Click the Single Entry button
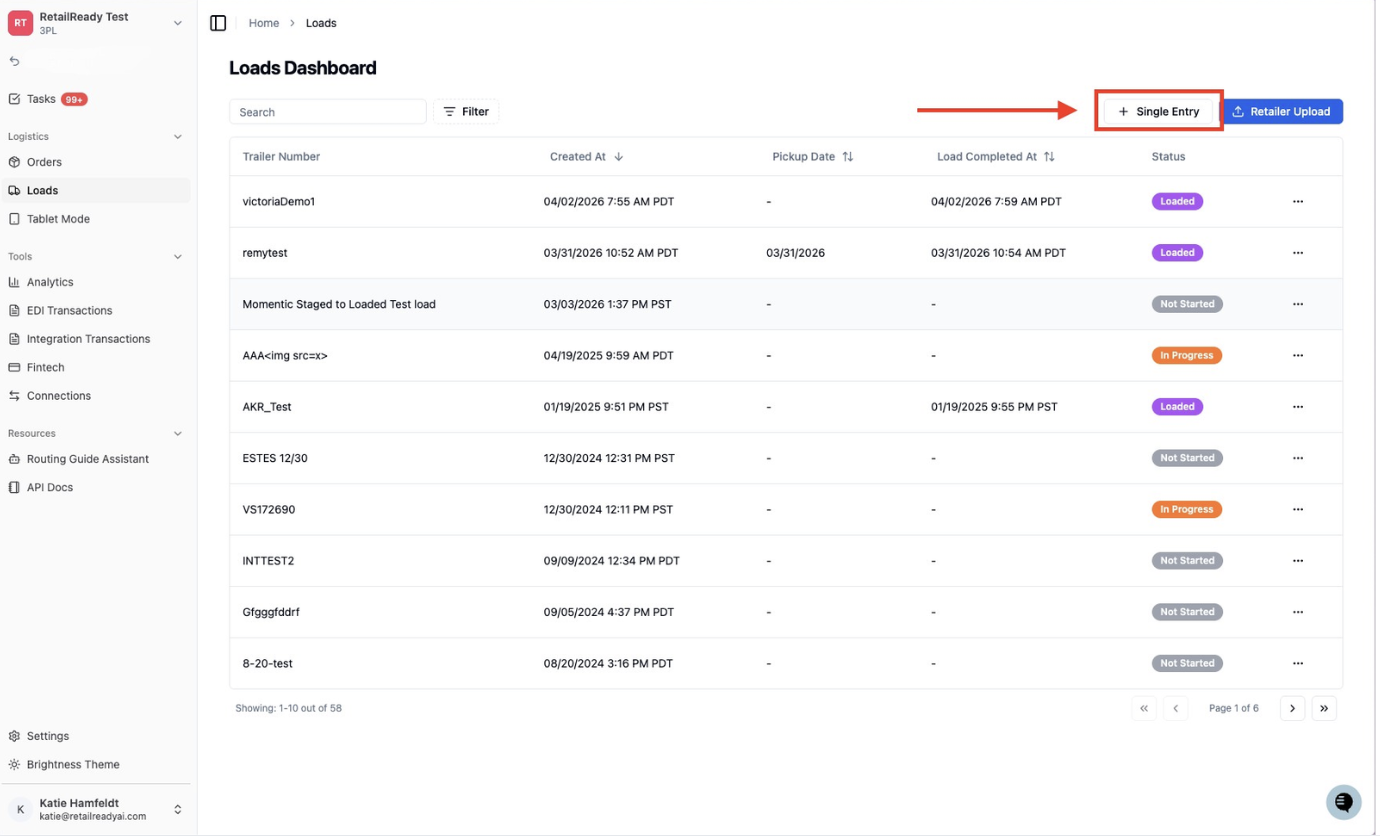Image resolution: width=1380 pixels, height=836 pixels. tap(1159, 112)
